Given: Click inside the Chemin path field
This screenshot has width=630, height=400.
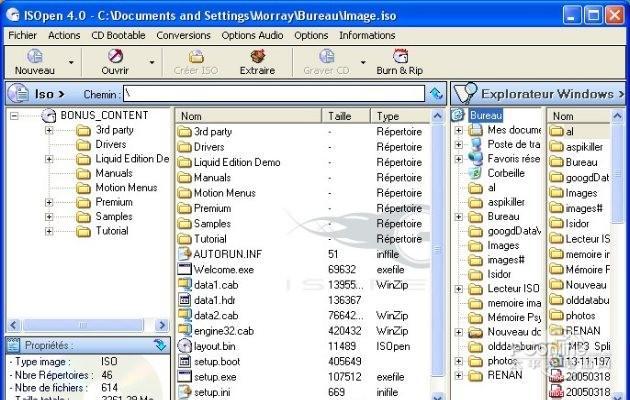Looking at the screenshot, I should point(274,94).
